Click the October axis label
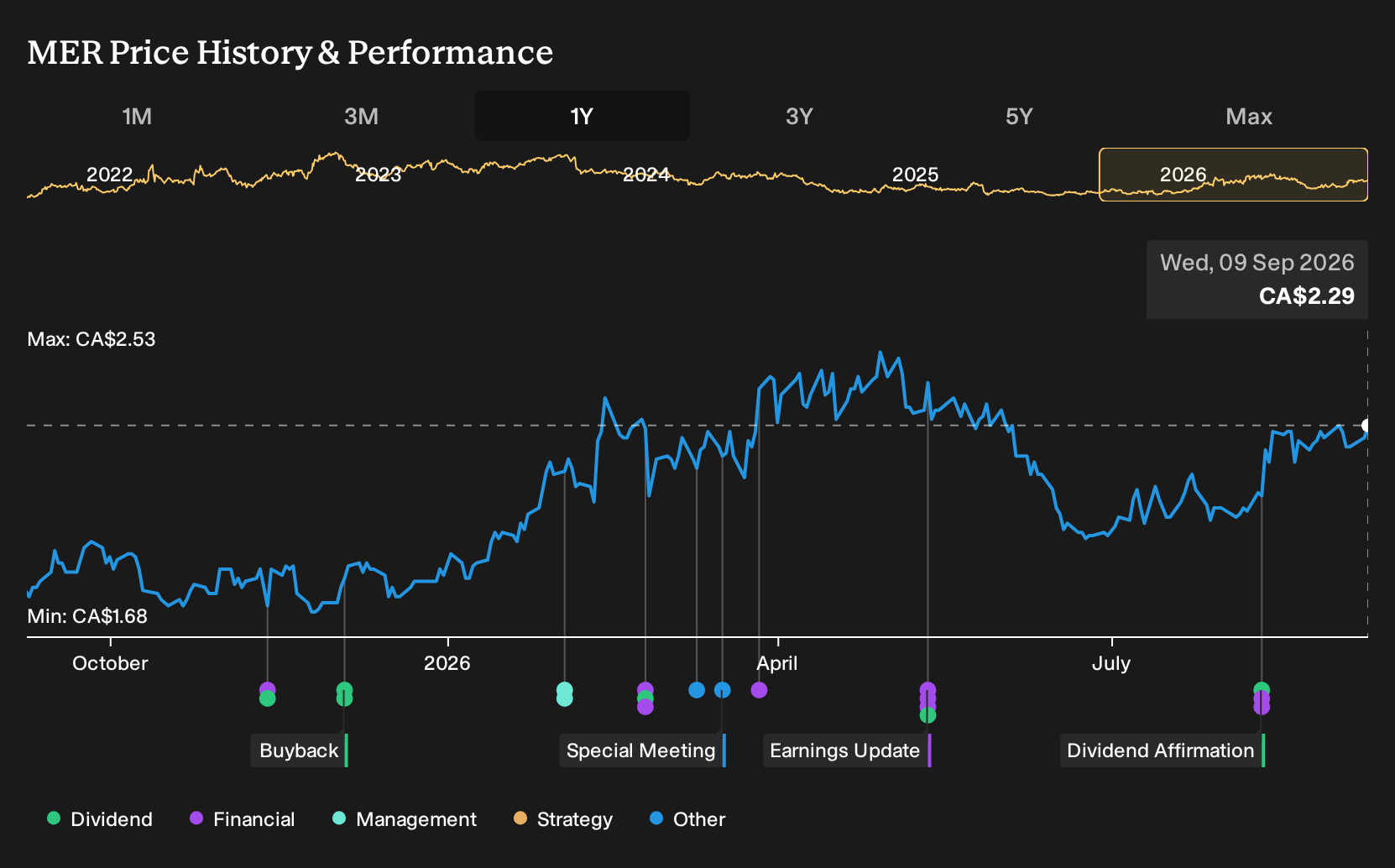1395x868 pixels. pos(110,663)
